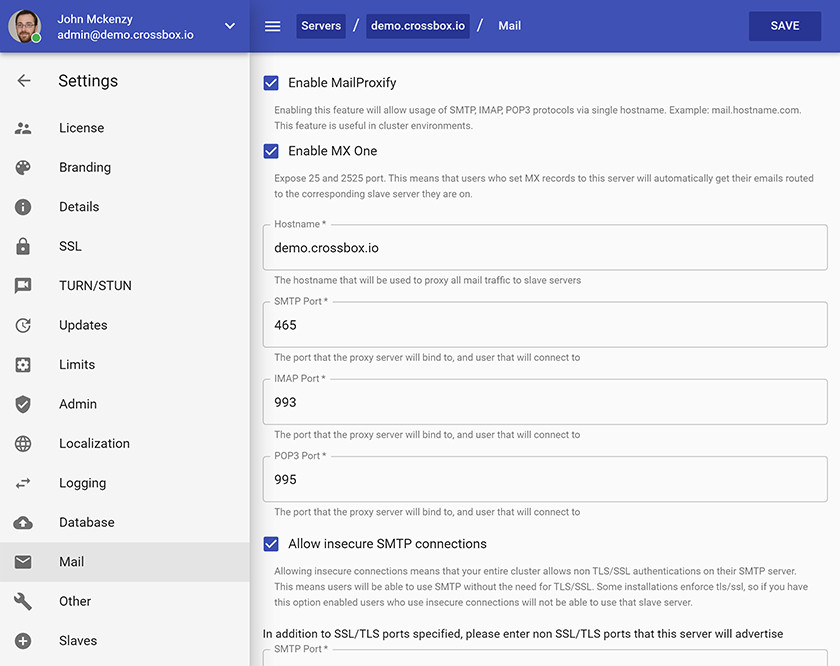Image resolution: width=840 pixels, height=666 pixels.
Task: Click the TURN/STUN video chat icon
Action: click(x=23, y=286)
